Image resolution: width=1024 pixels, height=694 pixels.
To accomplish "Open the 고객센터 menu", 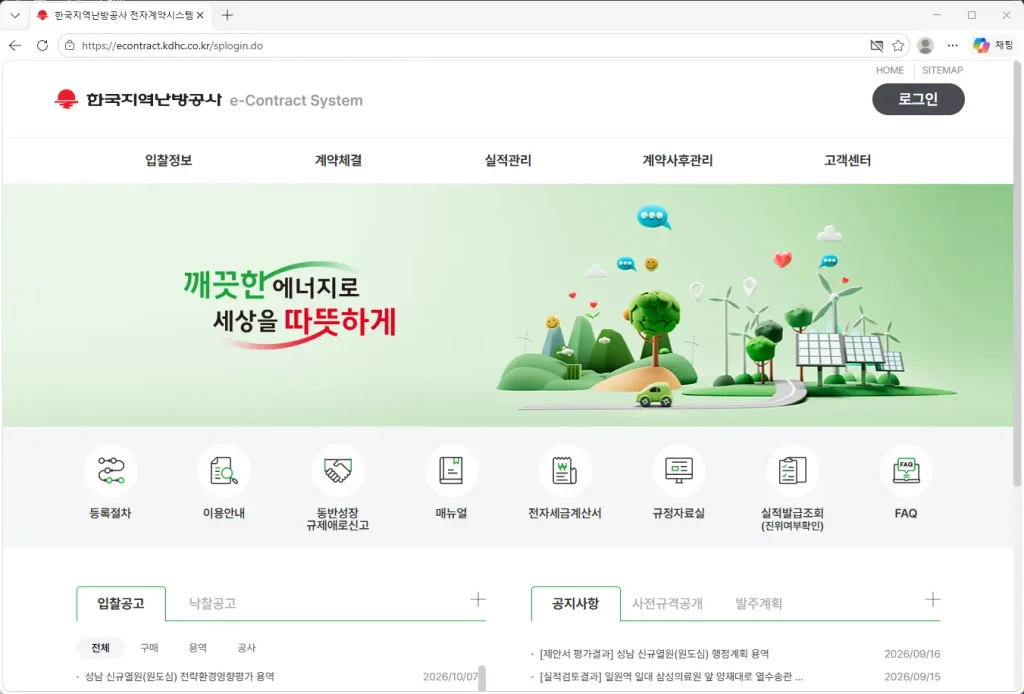I will point(848,161).
